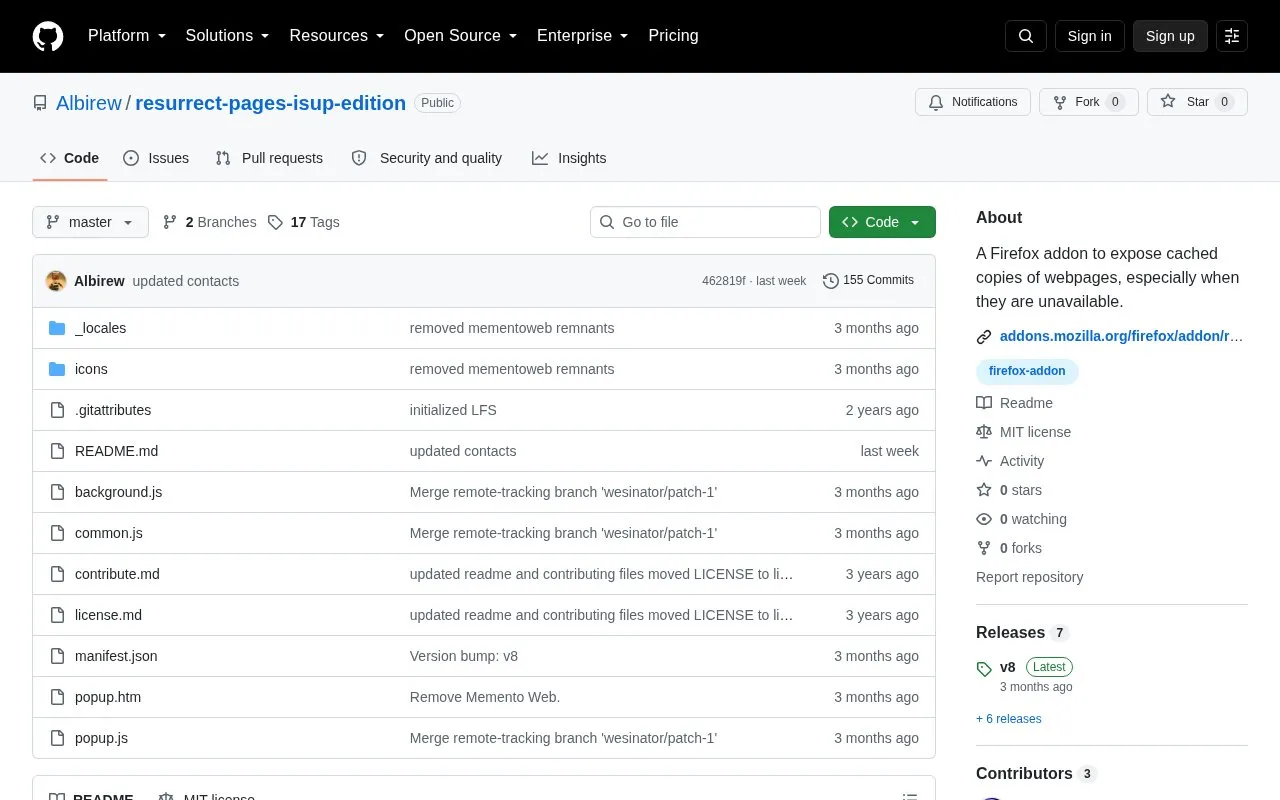The width and height of the screenshot is (1280, 800).
Task: Click the tag icon beside 17 Tags
Action: point(275,222)
